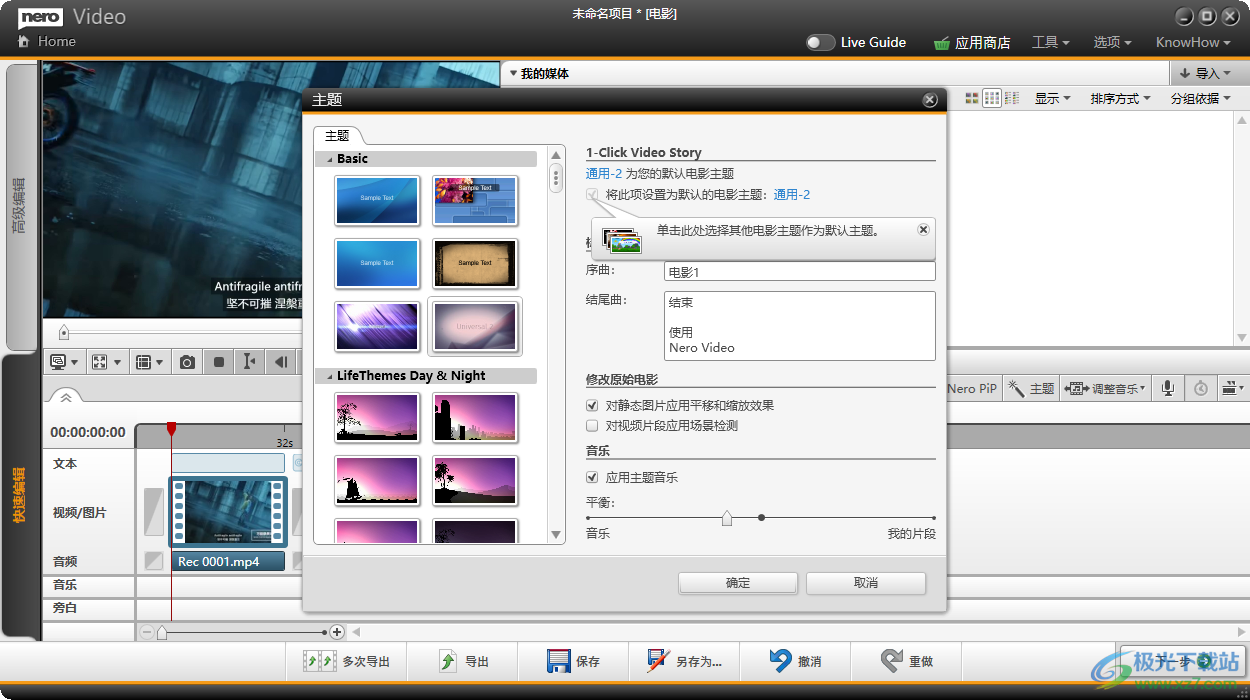Adjust the music balance slider handle
The width and height of the screenshot is (1250, 700).
pyautogui.click(x=727, y=518)
